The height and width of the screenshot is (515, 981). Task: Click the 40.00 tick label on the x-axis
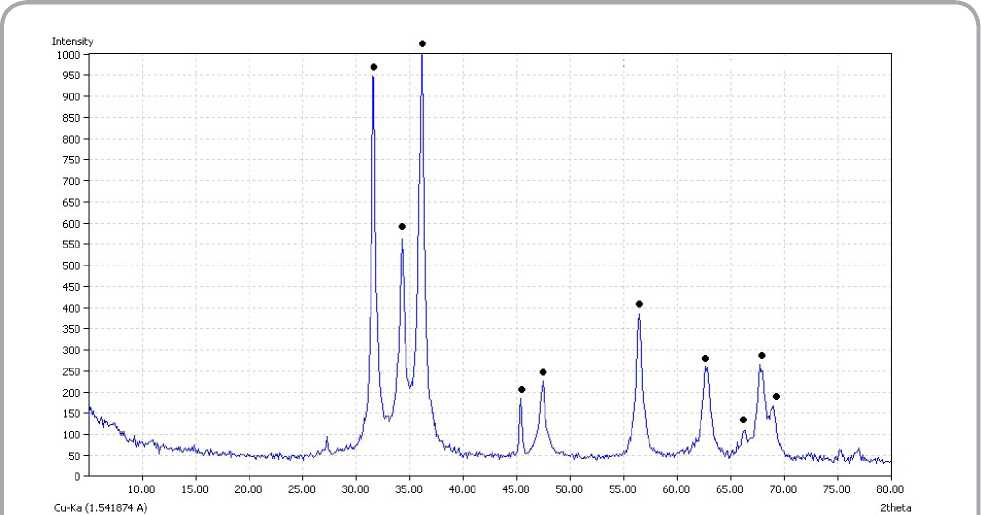[462, 490]
